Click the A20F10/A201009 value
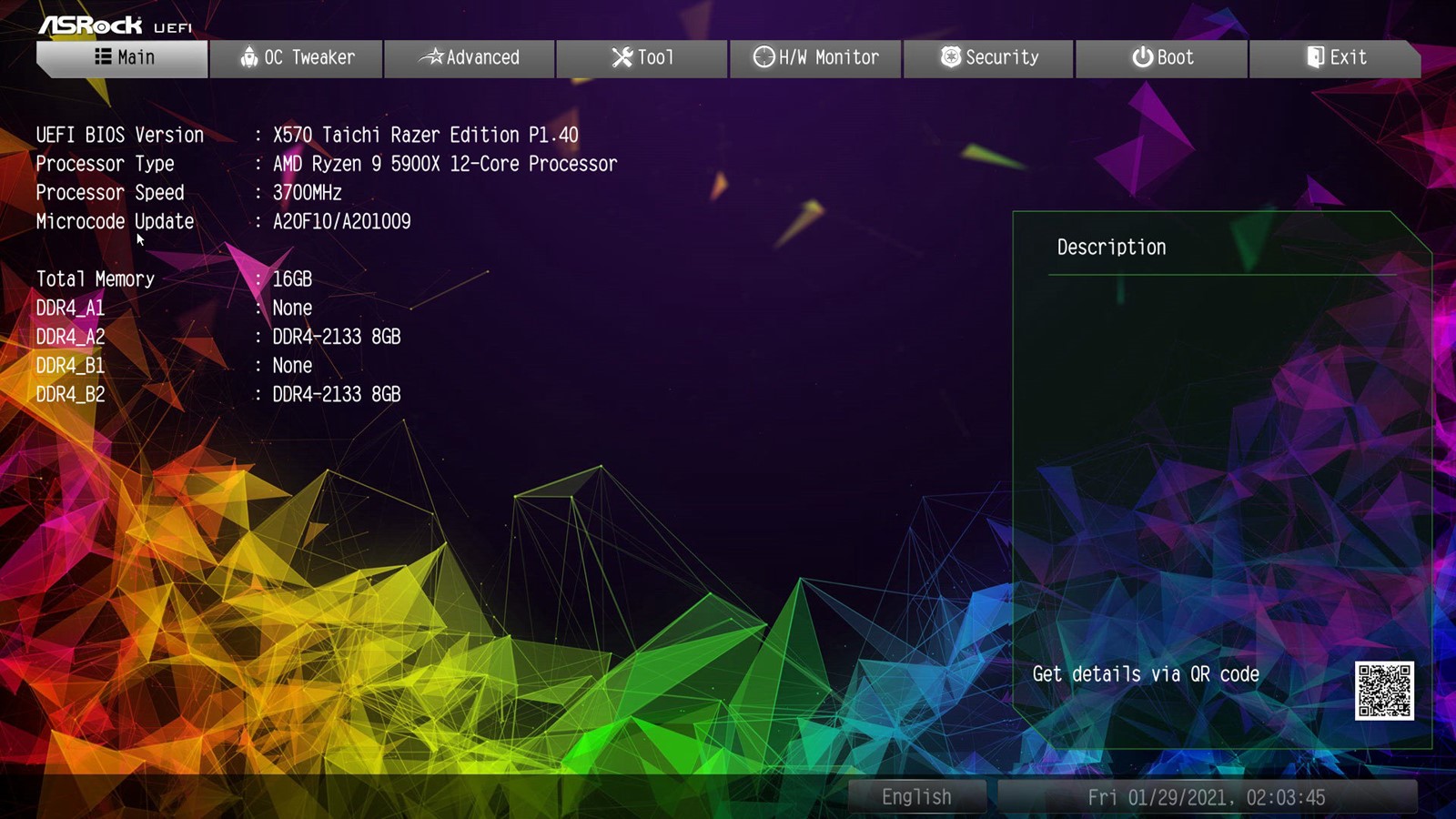Screen dimensions: 1456x819 (341, 221)
